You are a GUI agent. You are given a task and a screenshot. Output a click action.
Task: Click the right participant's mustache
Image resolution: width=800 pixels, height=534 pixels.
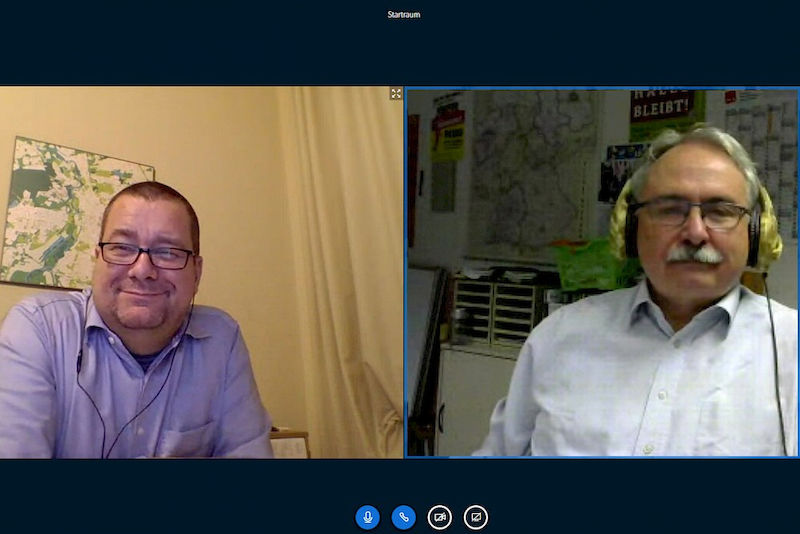694,256
